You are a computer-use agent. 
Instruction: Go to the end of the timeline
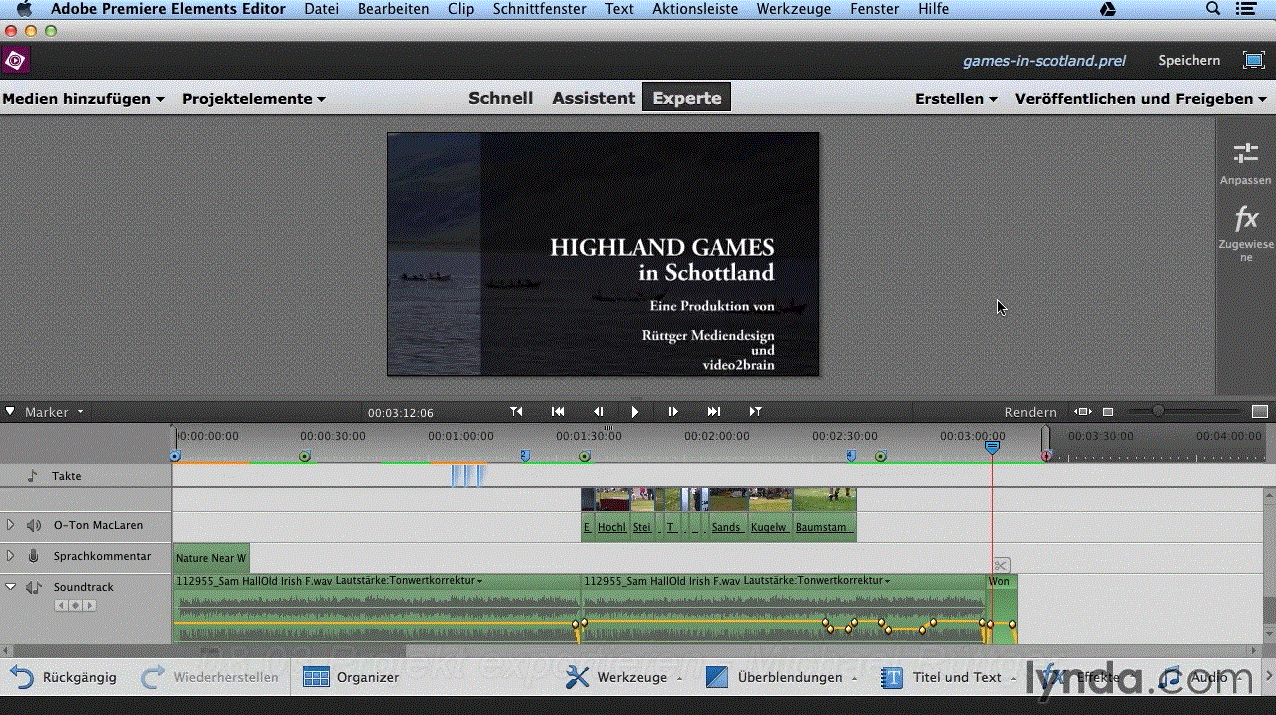[713, 411]
